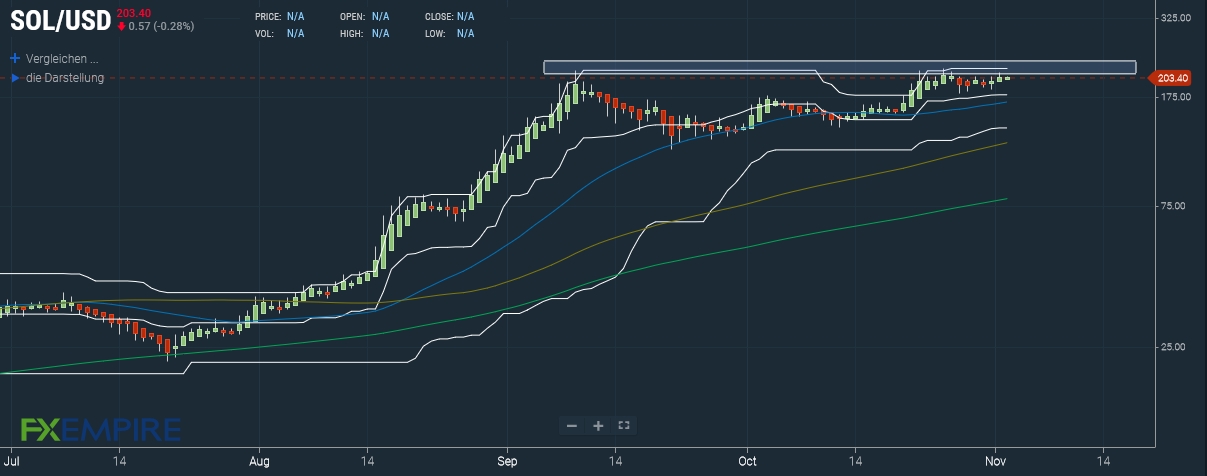
Task: Click the HIGH N/A readout
Action: pos(365,33)
